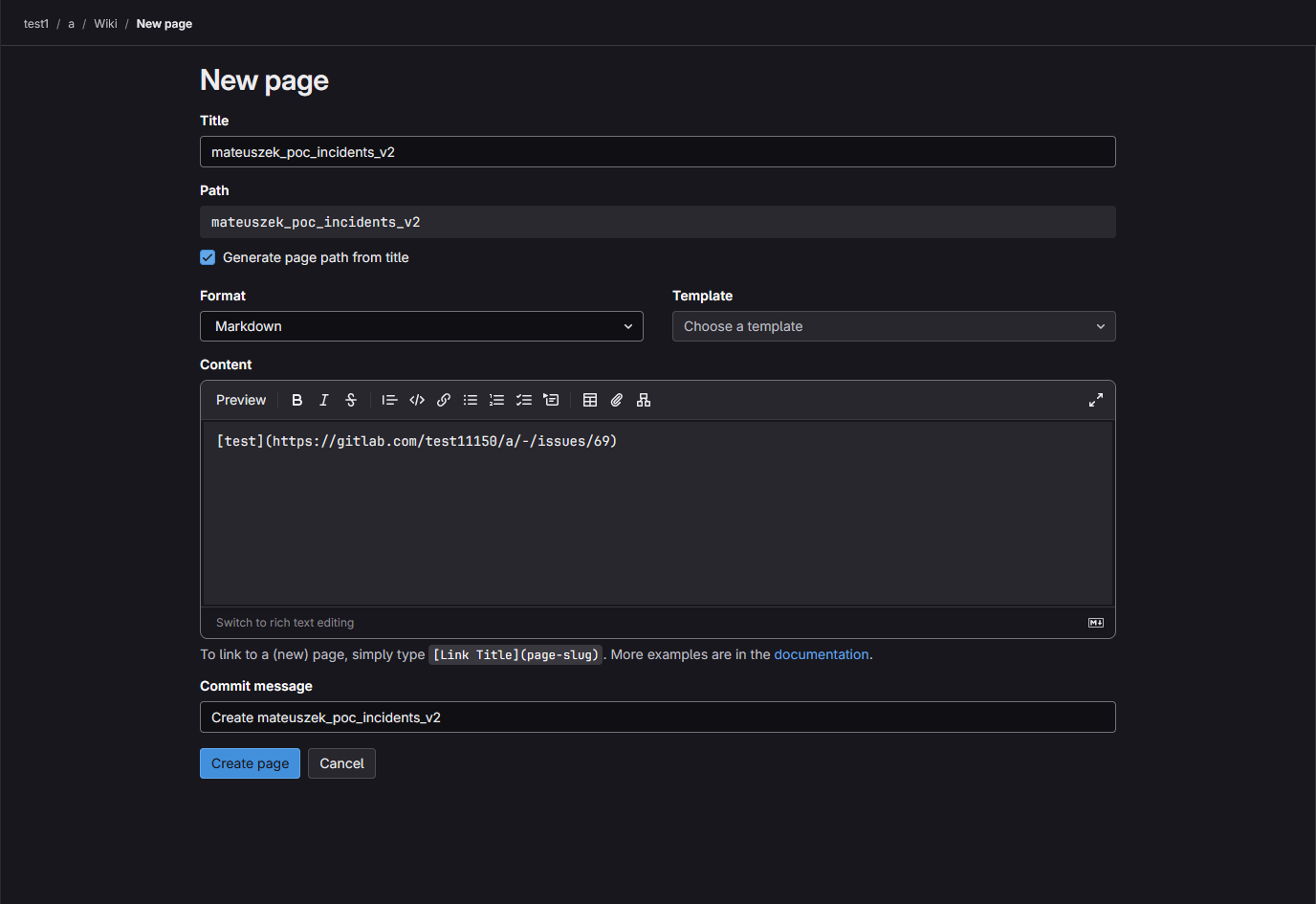Uncheck Generate page path from title
The height and width of the screenshot is (904, 1316).
pos(208,257)
